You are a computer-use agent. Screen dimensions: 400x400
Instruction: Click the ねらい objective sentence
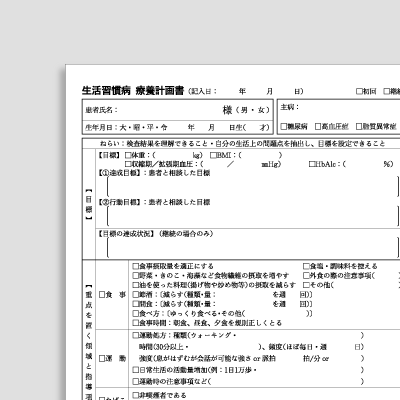tap(242, 144)
